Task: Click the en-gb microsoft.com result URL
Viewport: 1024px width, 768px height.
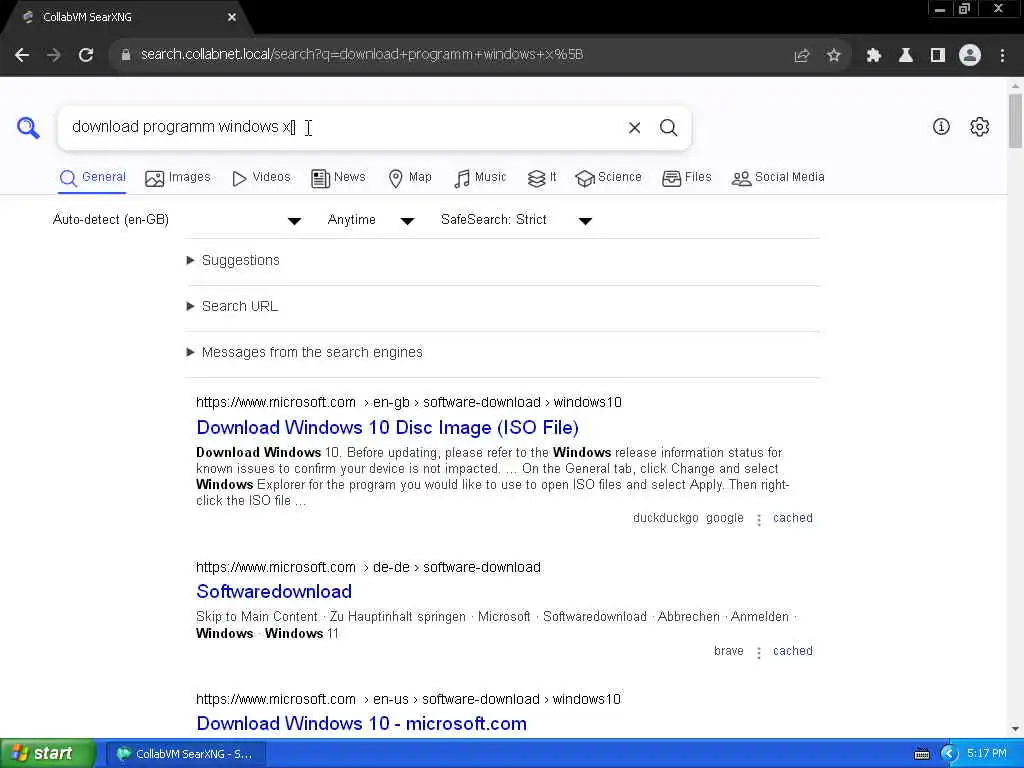Action: pos(409,402)
